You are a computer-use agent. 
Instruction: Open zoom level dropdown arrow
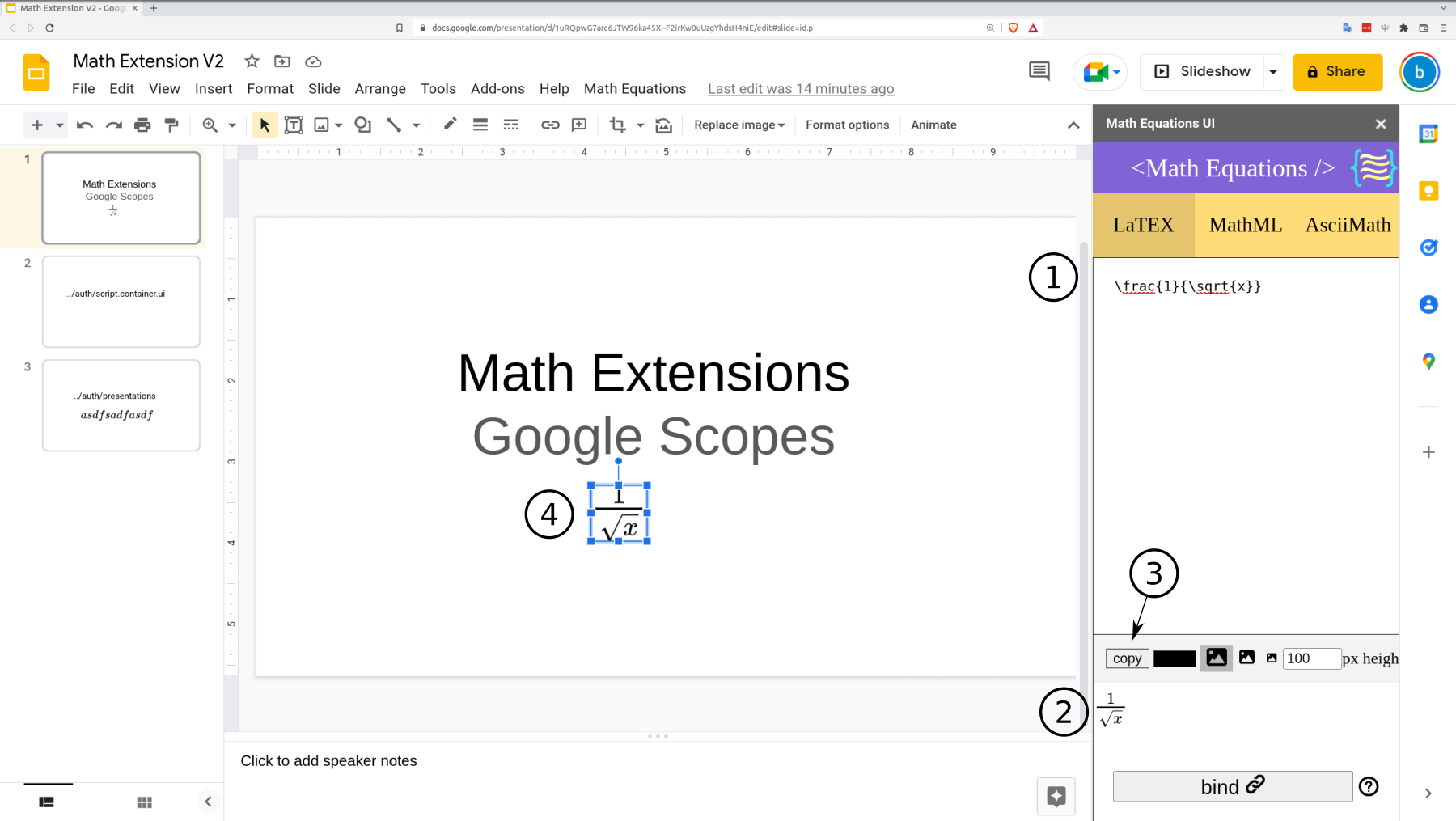click(232, 125)
